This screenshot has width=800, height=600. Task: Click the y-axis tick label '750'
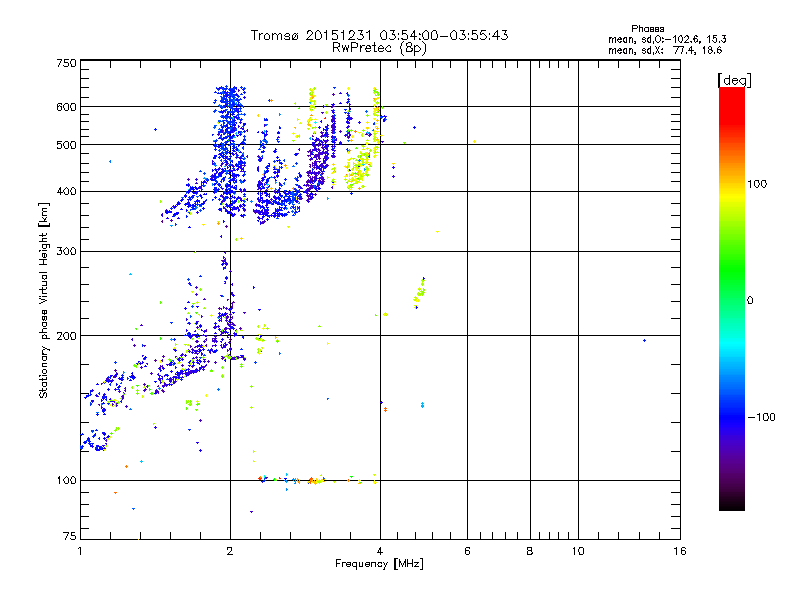[66, 63]
